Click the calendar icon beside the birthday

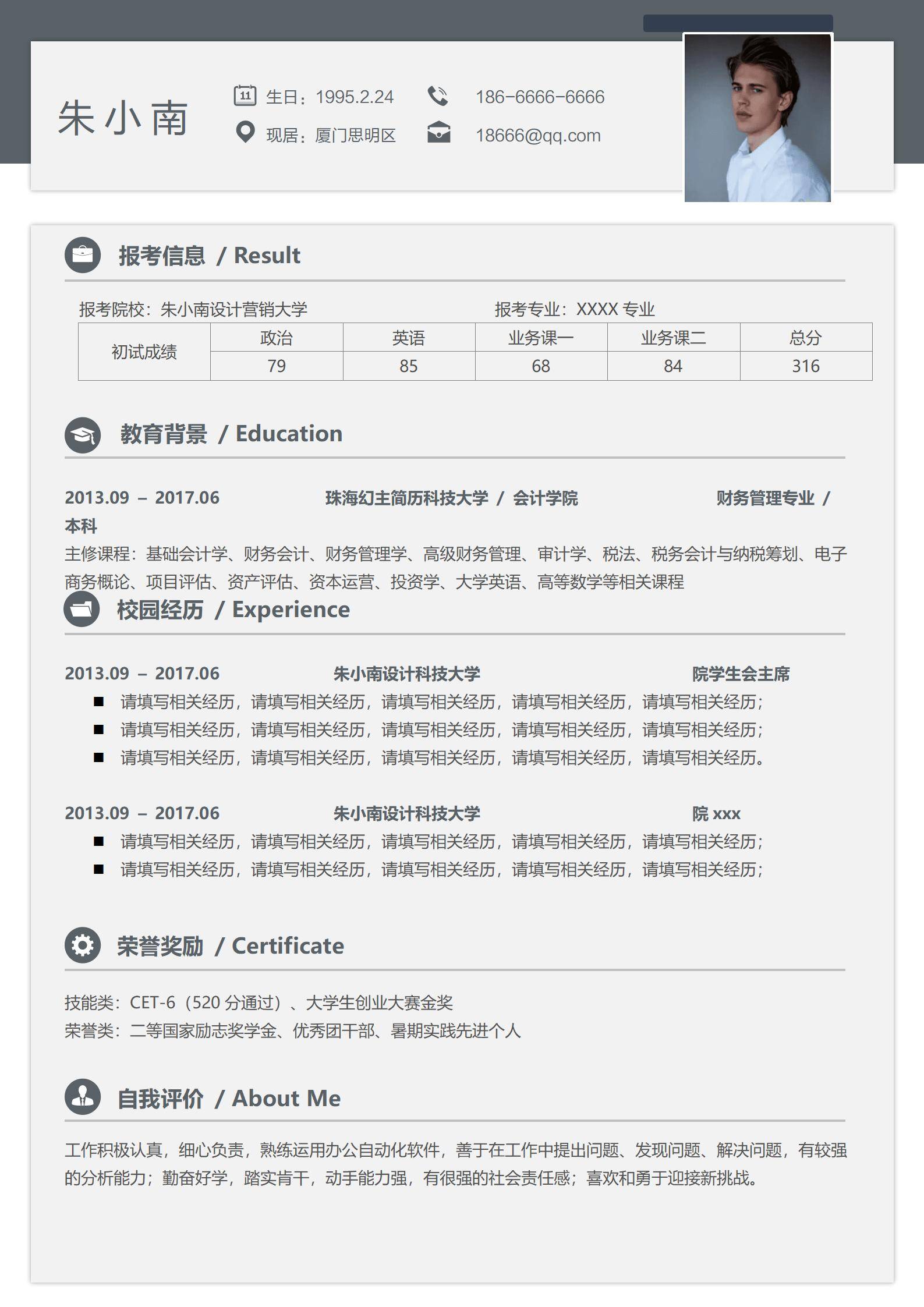[x=245, y=95]
